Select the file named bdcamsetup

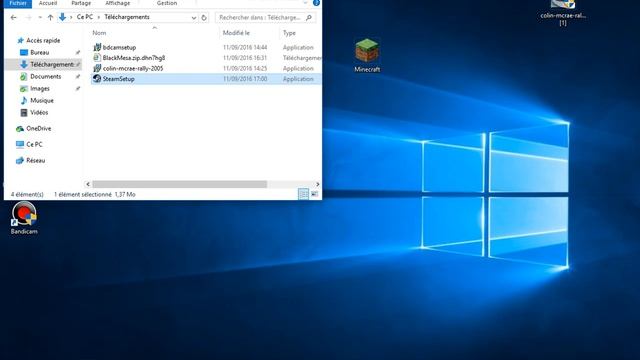[119, 47]
